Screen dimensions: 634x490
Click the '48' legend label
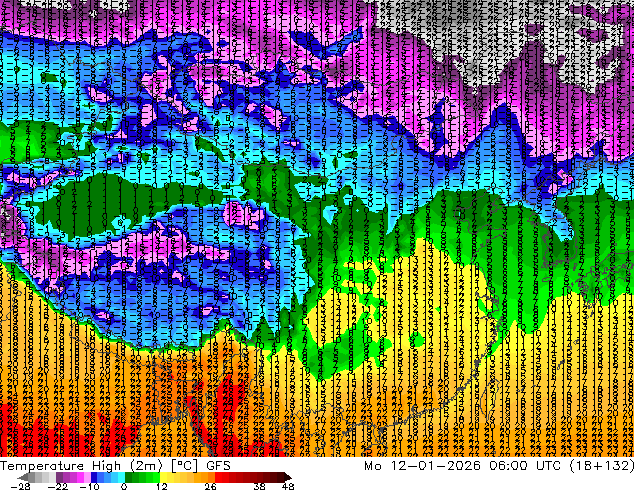288,486
